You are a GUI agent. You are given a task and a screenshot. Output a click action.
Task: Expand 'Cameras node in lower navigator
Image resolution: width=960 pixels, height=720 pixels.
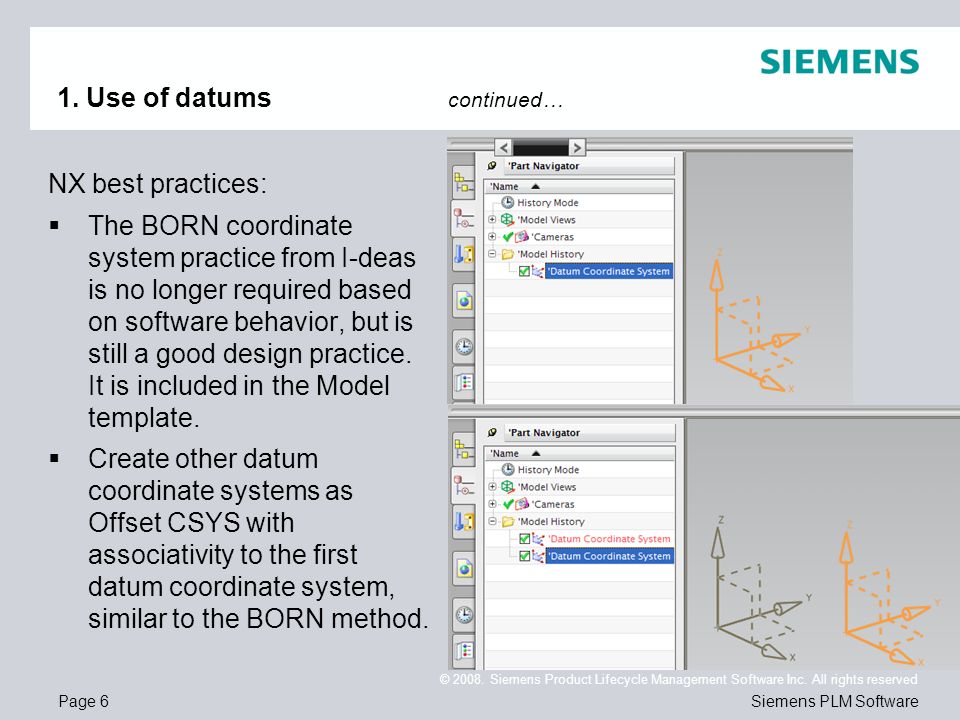coord(492,504)
